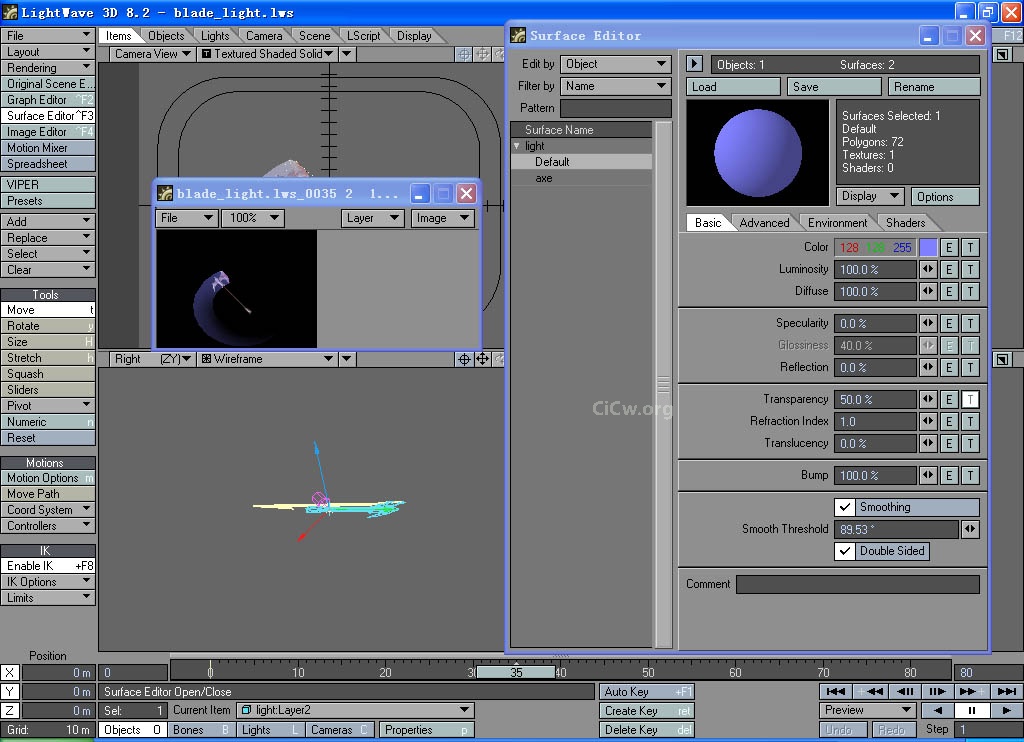Viewport: 1024px width, 742px height.
Task: Open the Graph Editor
Action: pyautogui.click(x=48, y=100)
